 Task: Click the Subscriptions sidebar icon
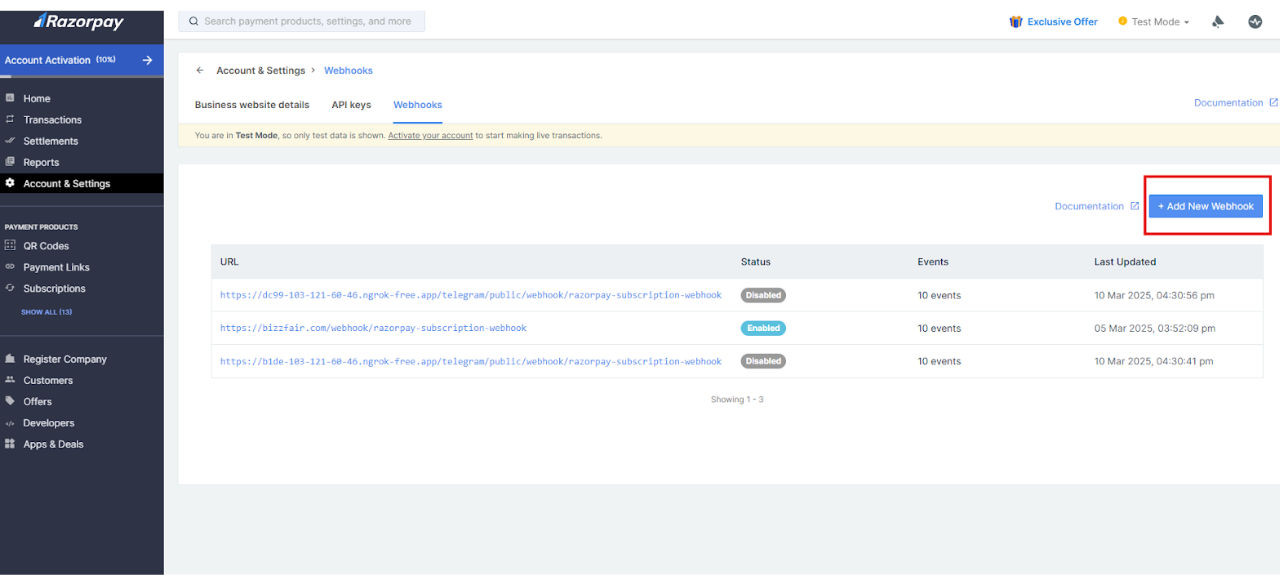[x=10, y=288]
